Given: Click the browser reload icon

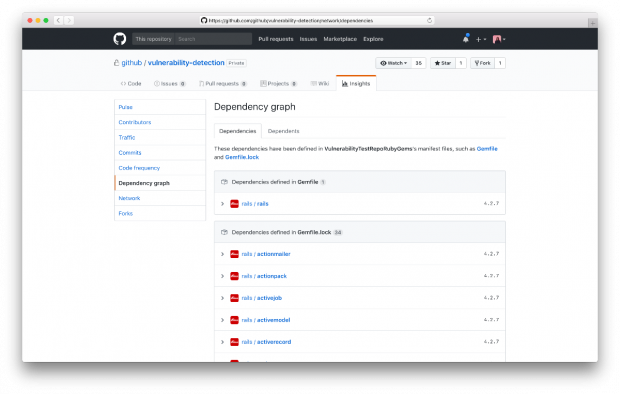Looking at the screenshot, I should (429, 20).
